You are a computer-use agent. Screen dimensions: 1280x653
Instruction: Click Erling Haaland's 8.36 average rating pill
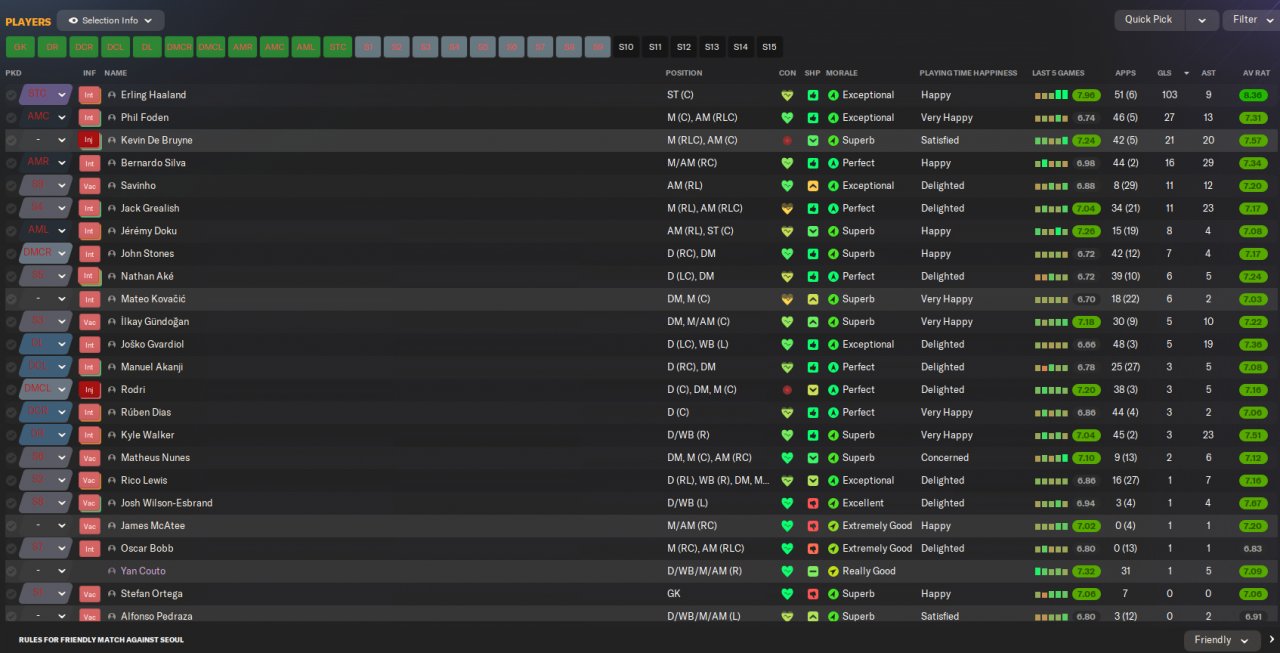1253,95
